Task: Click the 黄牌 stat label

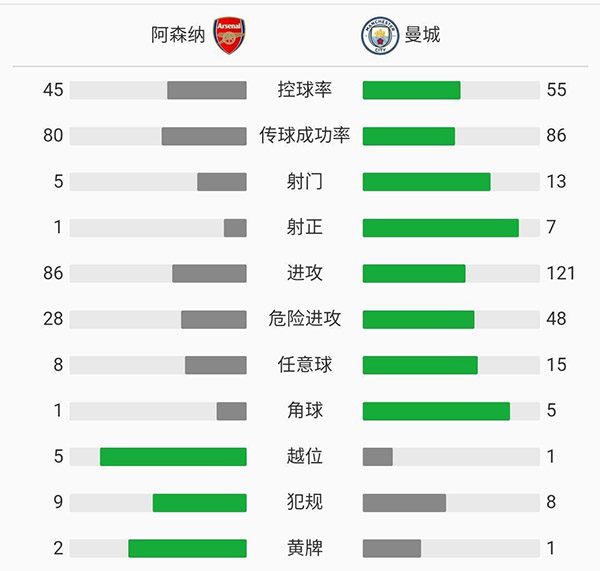Action: tap(304, 548)
